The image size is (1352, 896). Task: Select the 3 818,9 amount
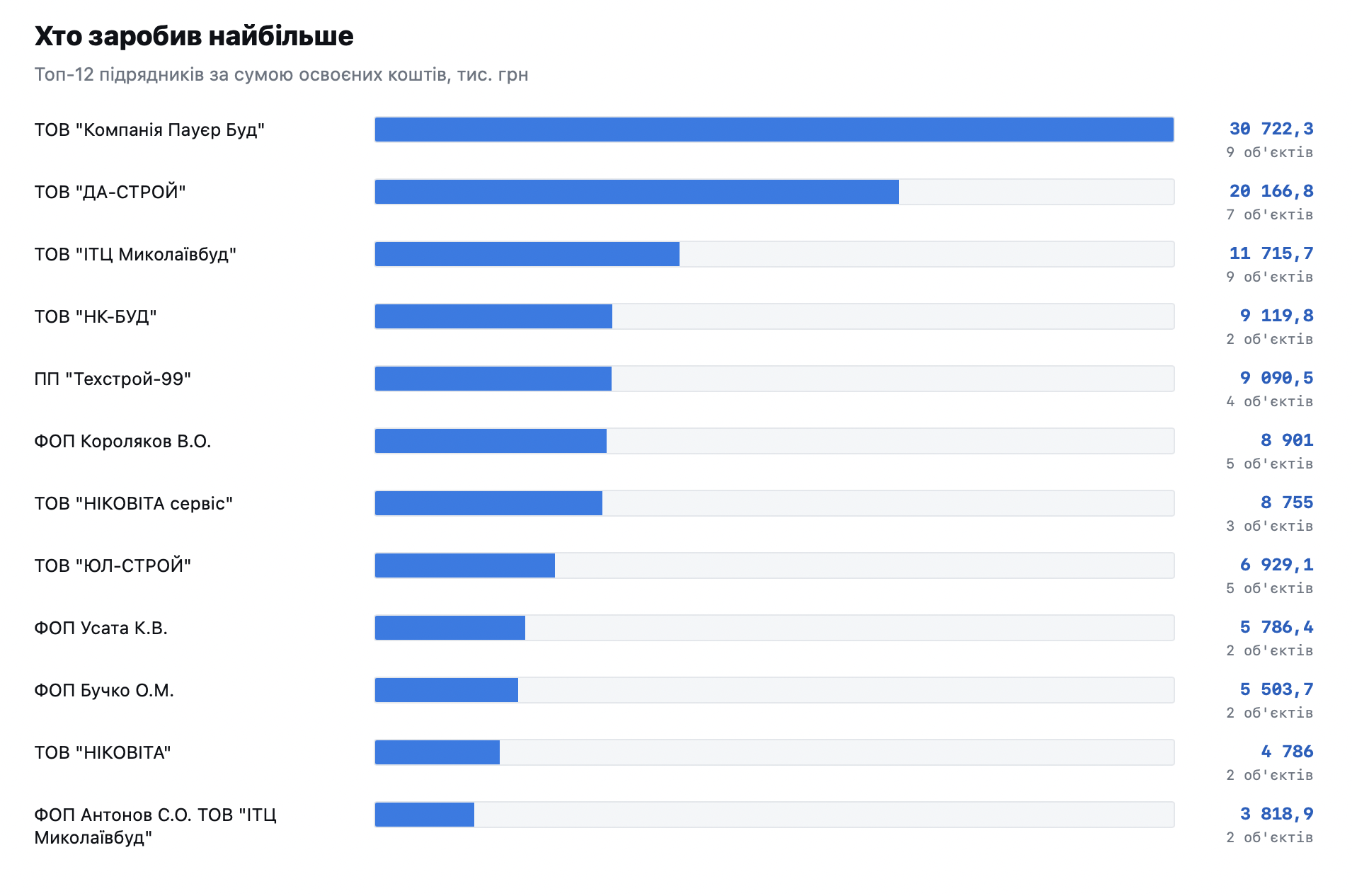coord(1276,814)
